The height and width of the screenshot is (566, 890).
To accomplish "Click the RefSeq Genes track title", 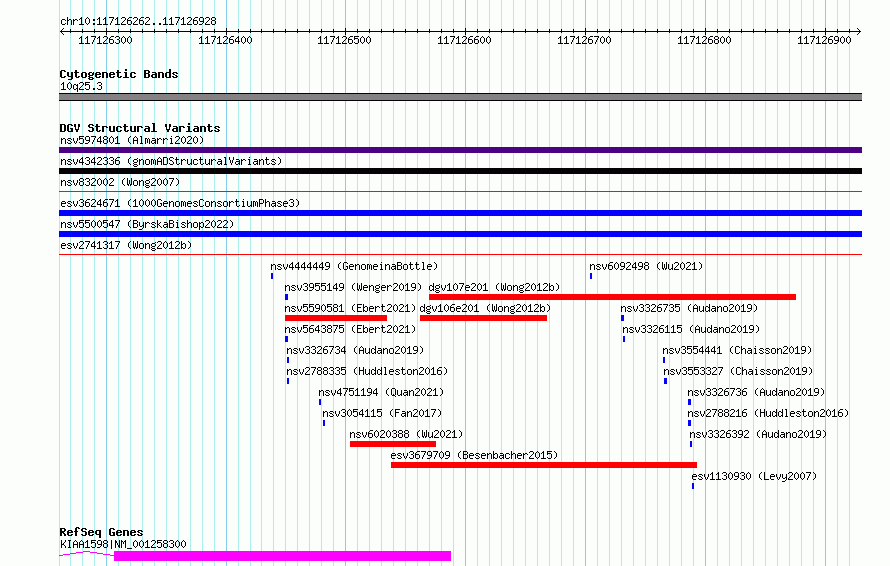I will tap(101, 532).
